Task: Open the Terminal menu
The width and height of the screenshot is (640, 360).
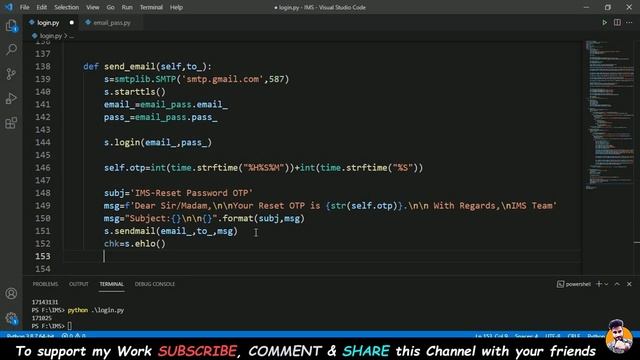Action: tap(151, 7)
